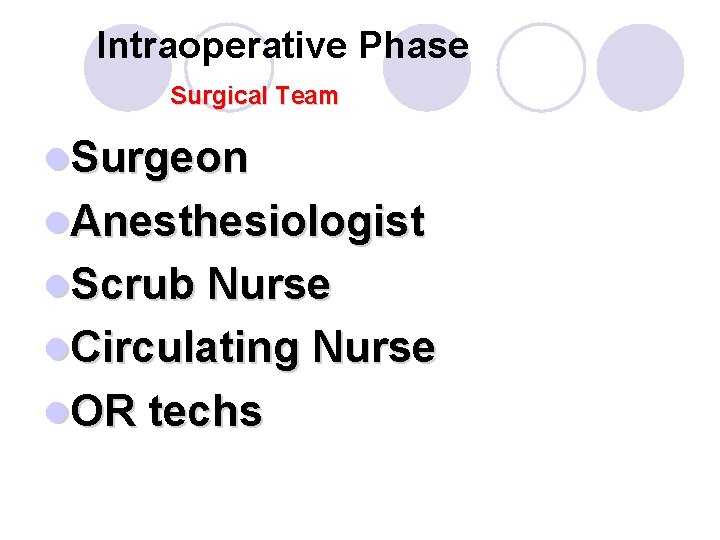The image size is (720, 540).
Task: Click the bullet dot before 'Surgeon'
Action: [58, 159]
